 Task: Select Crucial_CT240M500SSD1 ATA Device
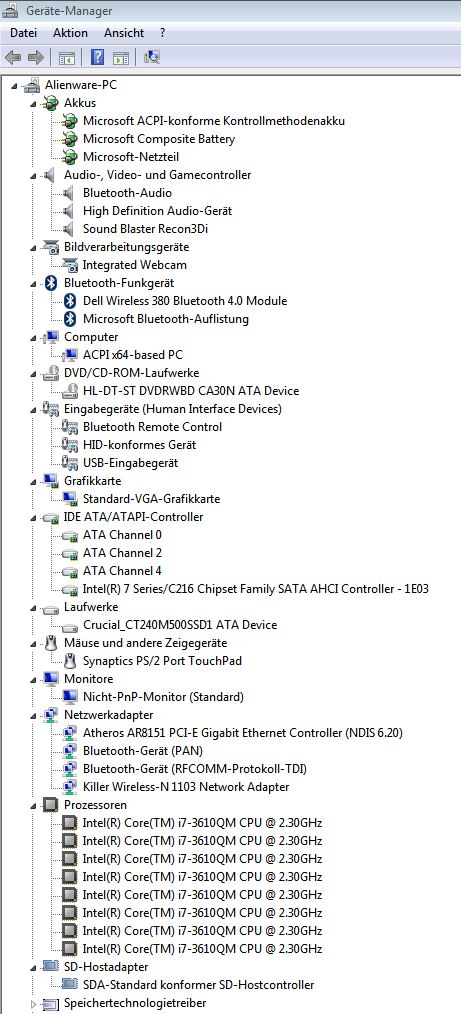coord(180,625)
